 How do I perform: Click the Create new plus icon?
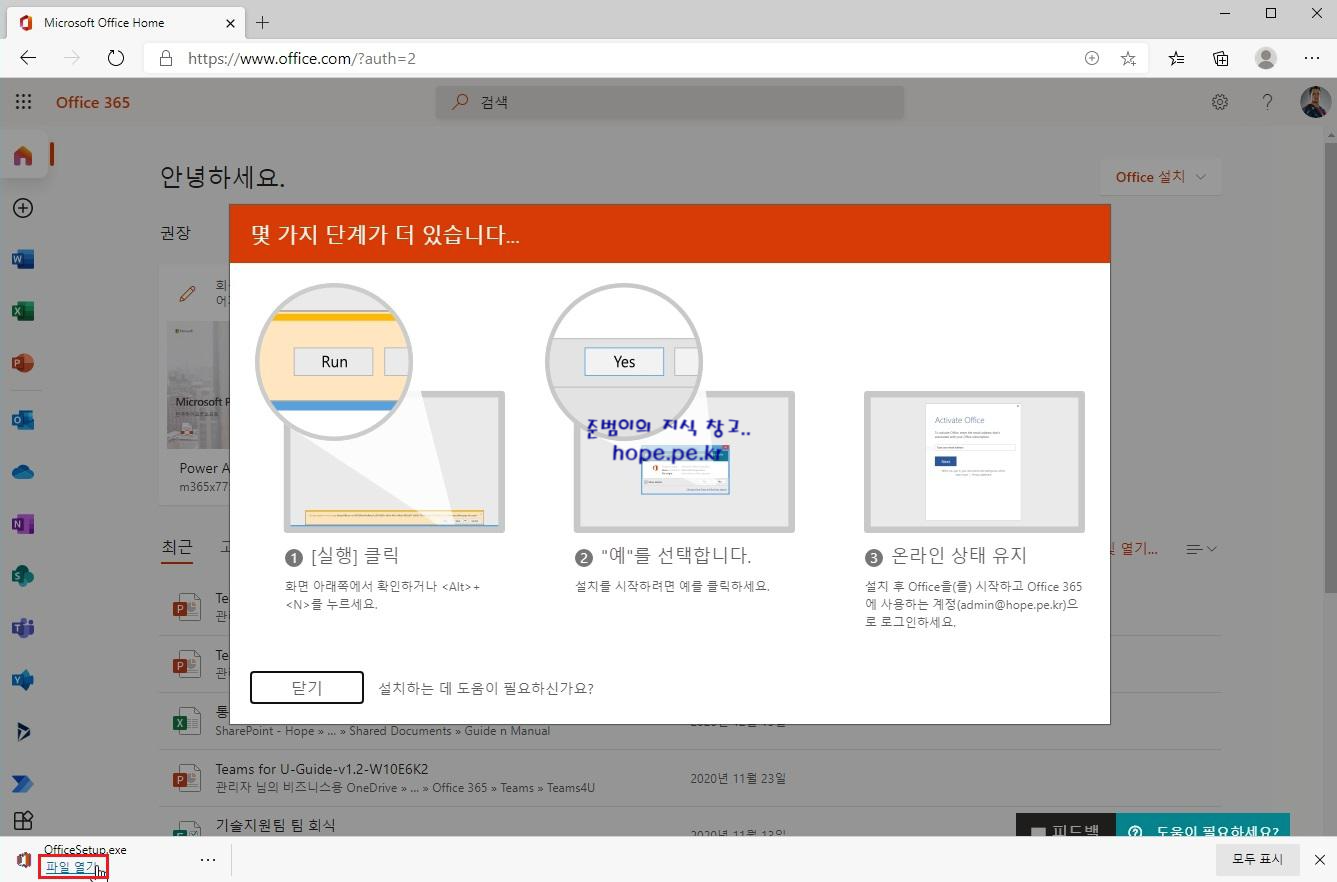pos(23,208)
